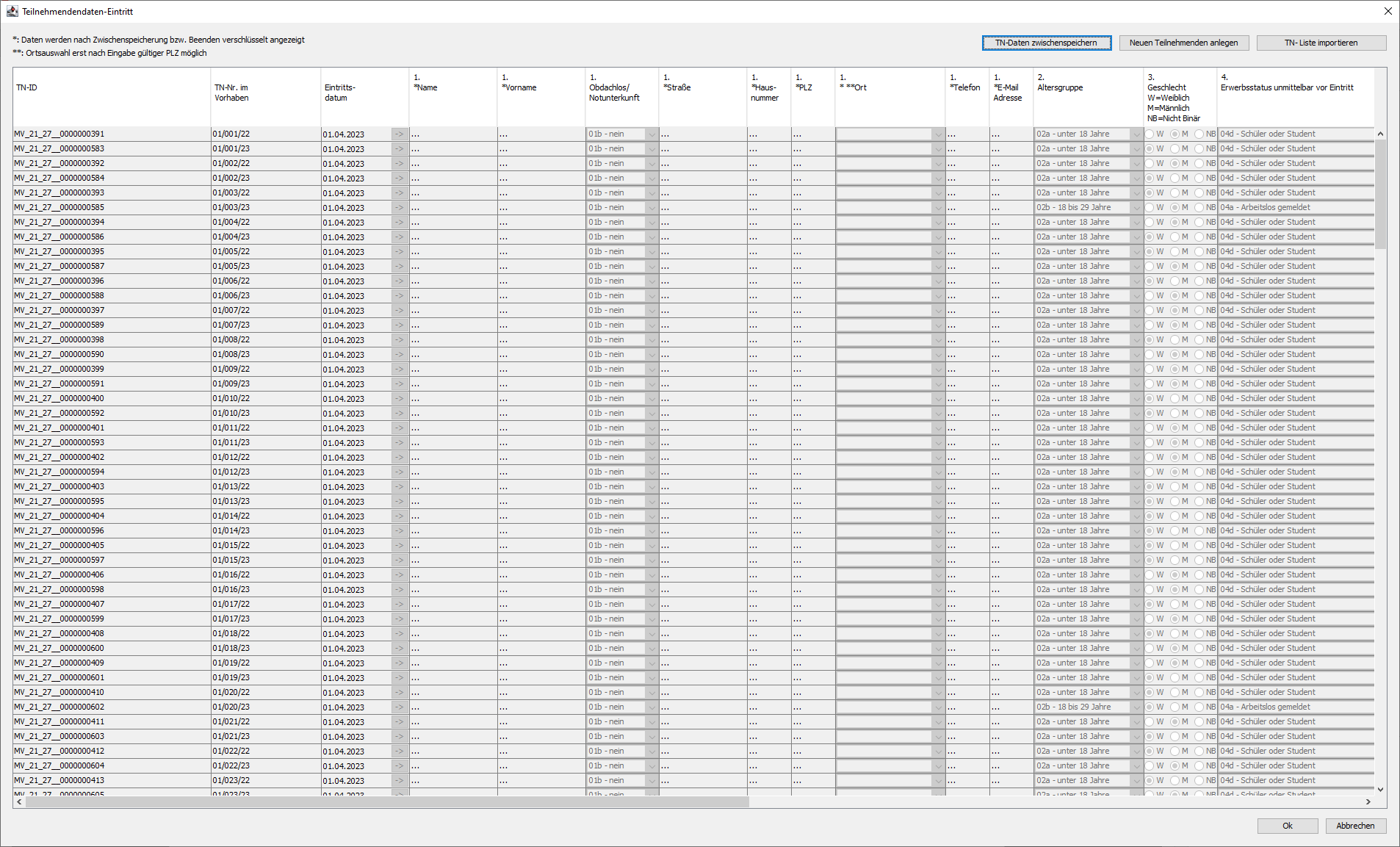Open Altersgruppe dropdown in row MV_21_27__0000000602
1400x847 pixels.
pyautogui.click(x=1136, y=707)
